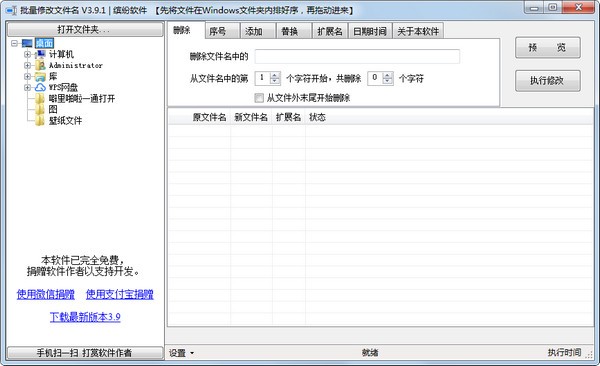Increase the delete character count
Image resolution: width=600 pixels, height=366 pixels.
click(x=388, y=75)
